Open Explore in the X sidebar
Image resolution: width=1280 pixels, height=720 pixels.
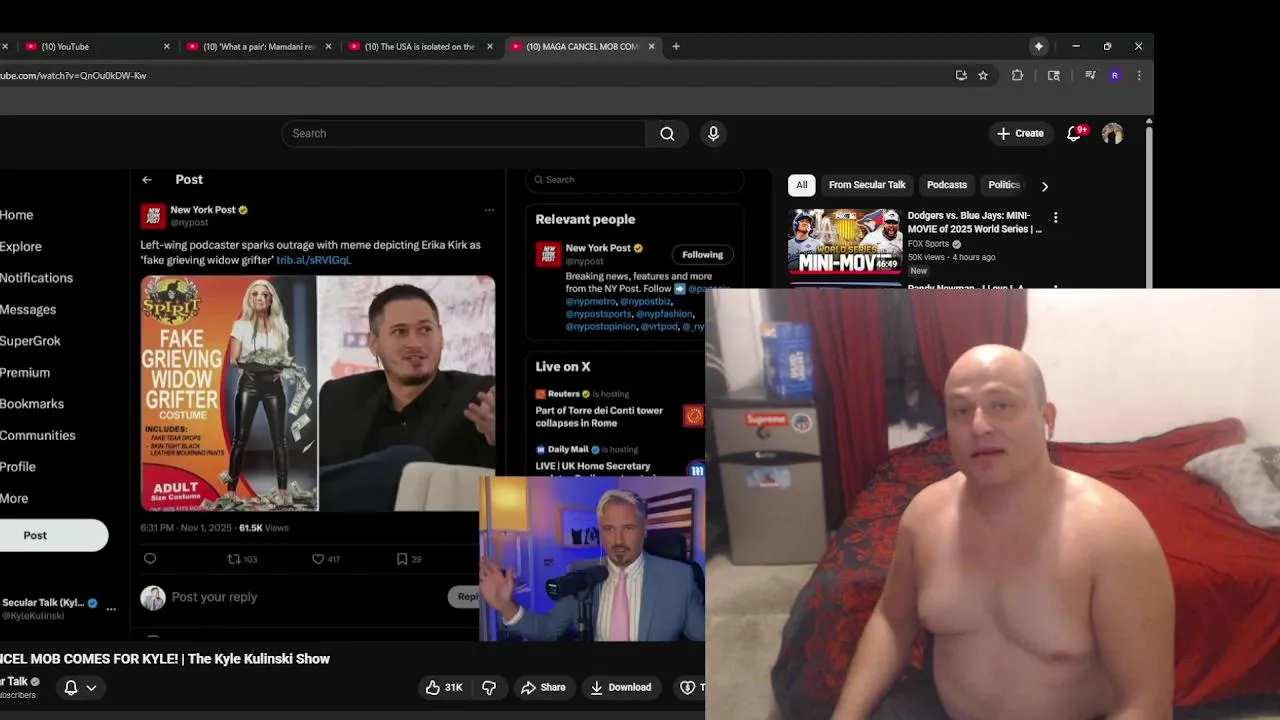(x=21, y=246)
